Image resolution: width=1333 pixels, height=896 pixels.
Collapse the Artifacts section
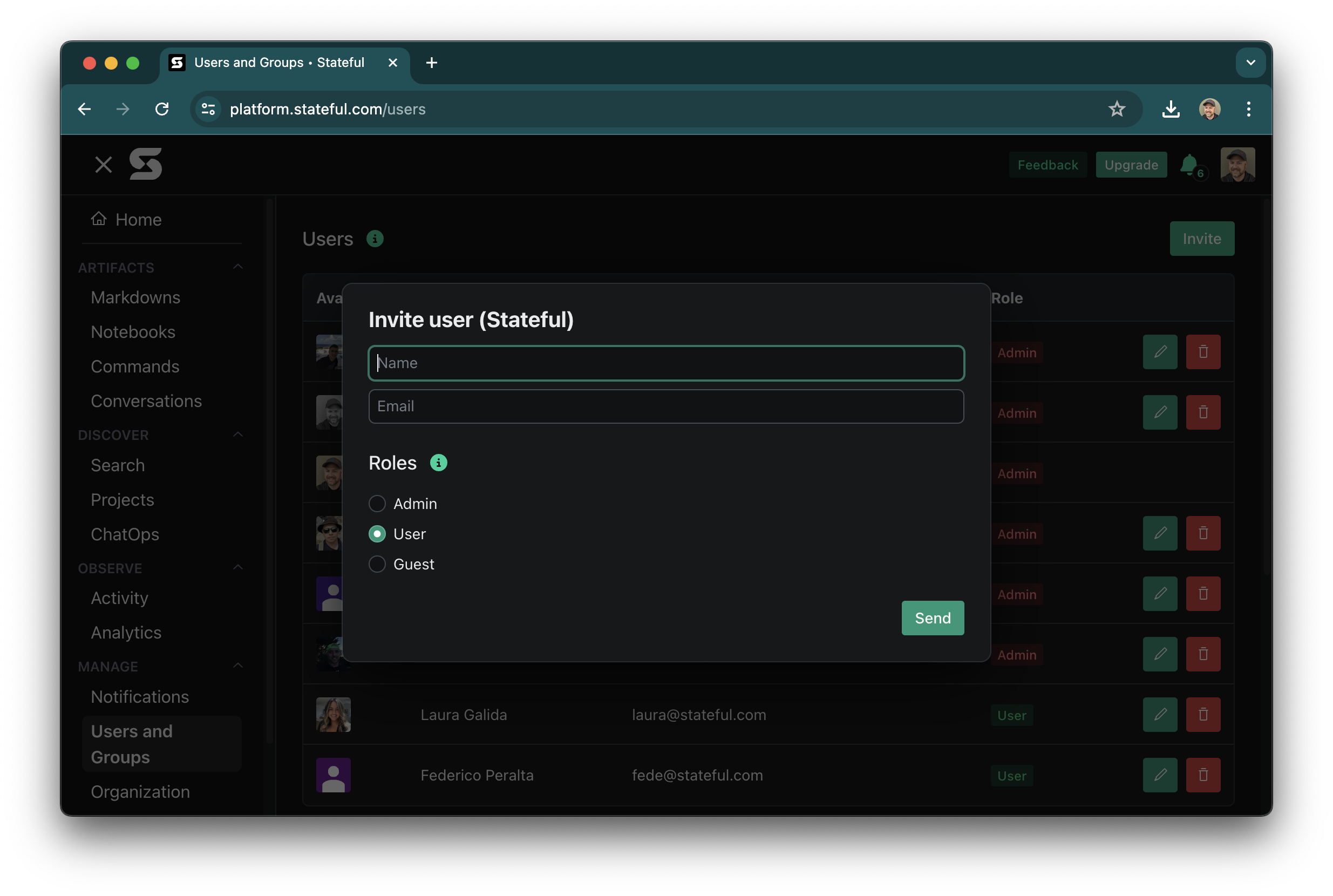tap(238, 267)
